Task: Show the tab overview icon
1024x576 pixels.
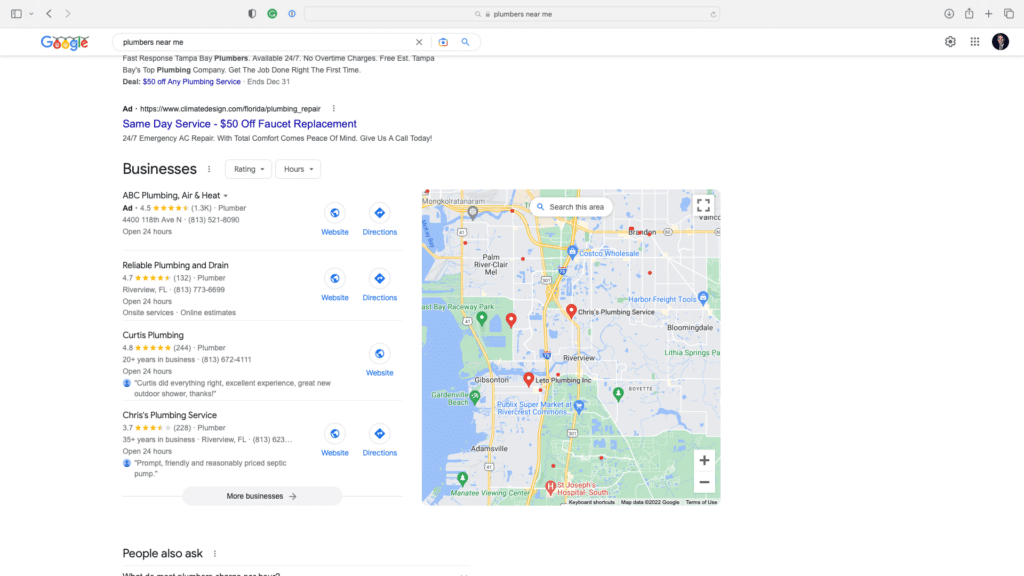Action: pos(1009,14)
